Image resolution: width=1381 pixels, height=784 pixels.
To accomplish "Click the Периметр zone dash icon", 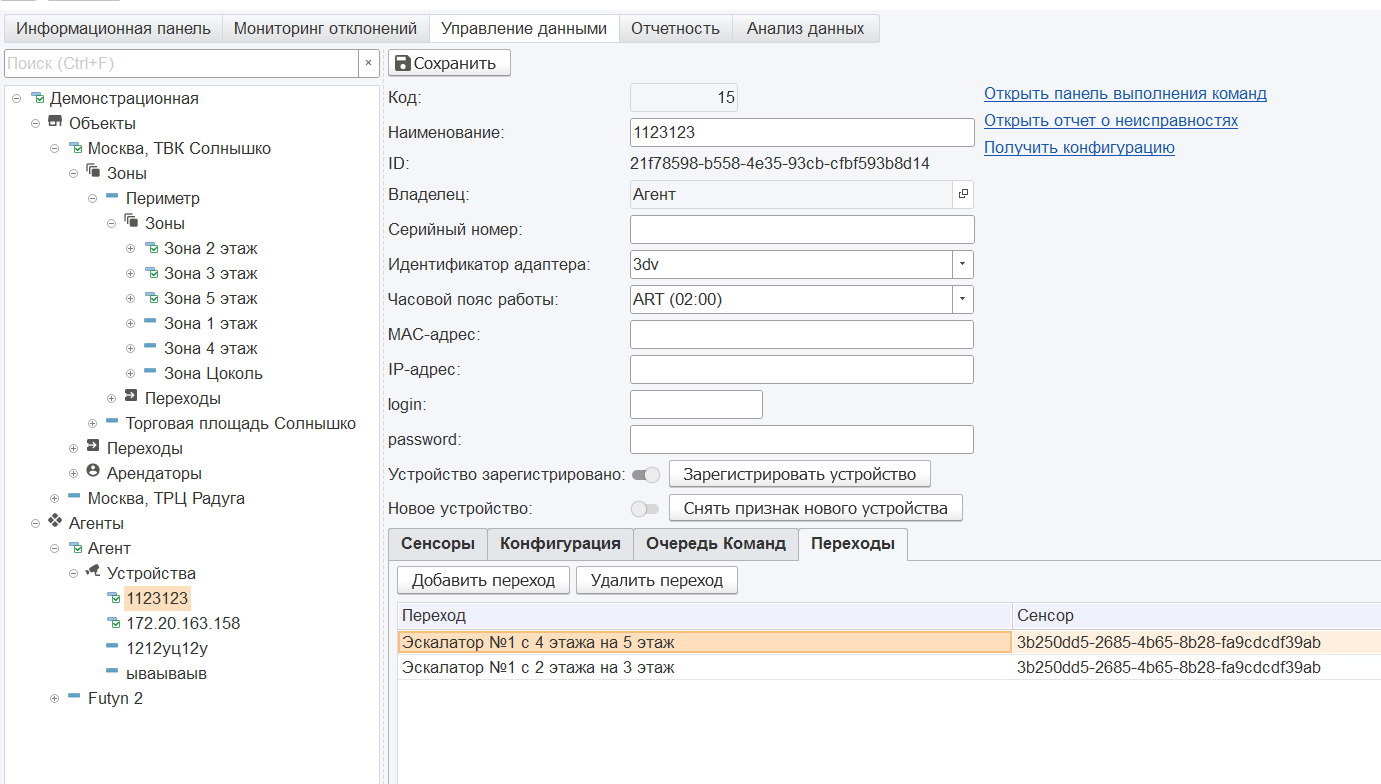I will tap(112, 197).
